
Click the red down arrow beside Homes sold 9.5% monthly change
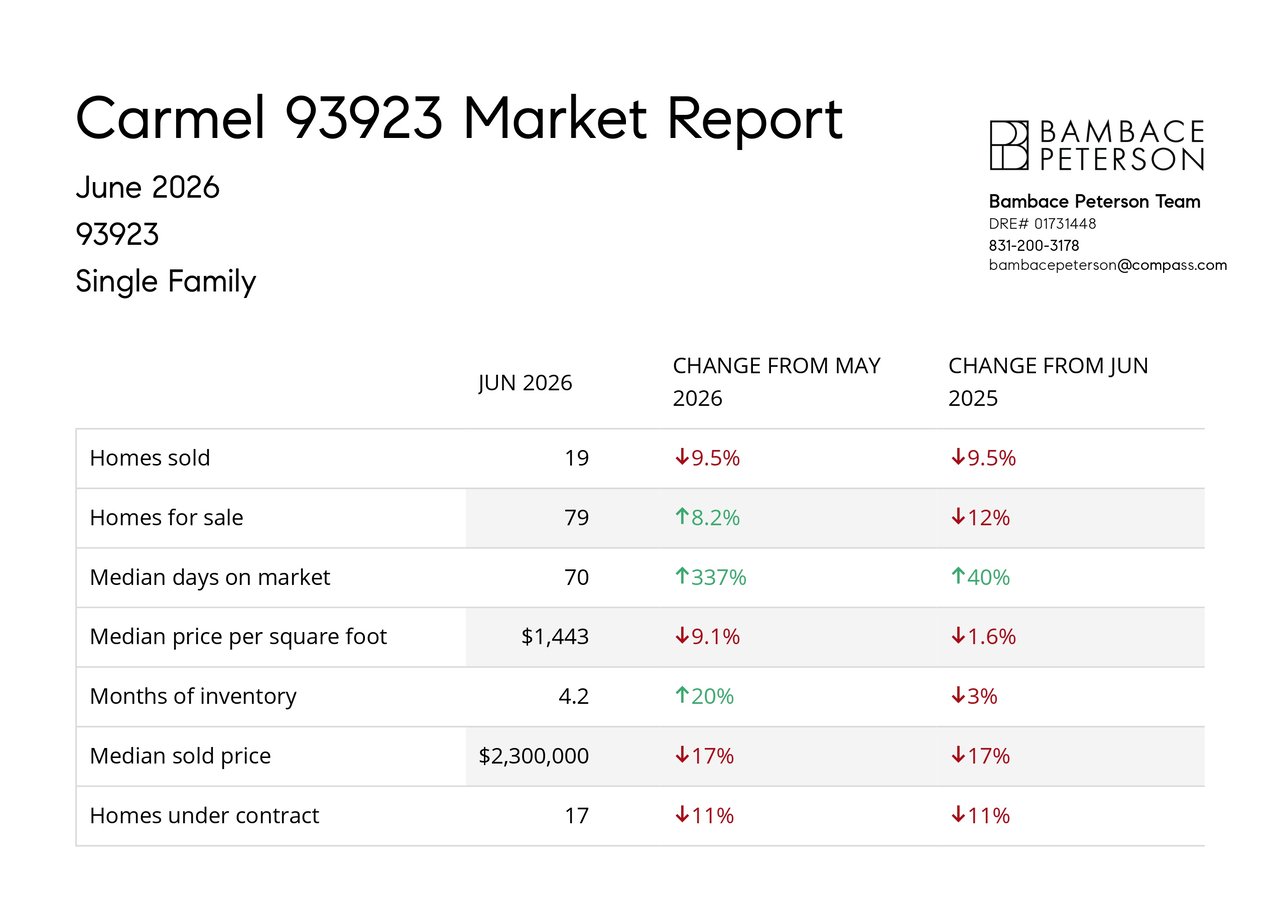[x=682, y=458]
